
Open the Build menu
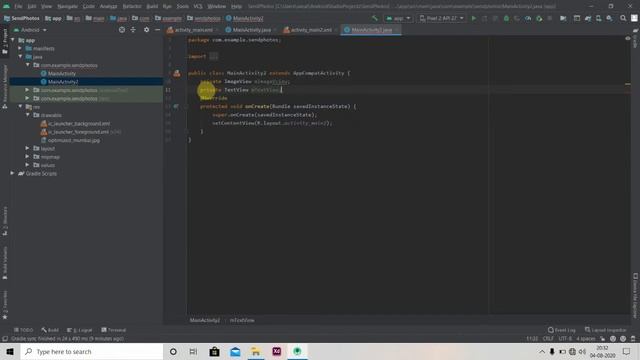point(152,7)
